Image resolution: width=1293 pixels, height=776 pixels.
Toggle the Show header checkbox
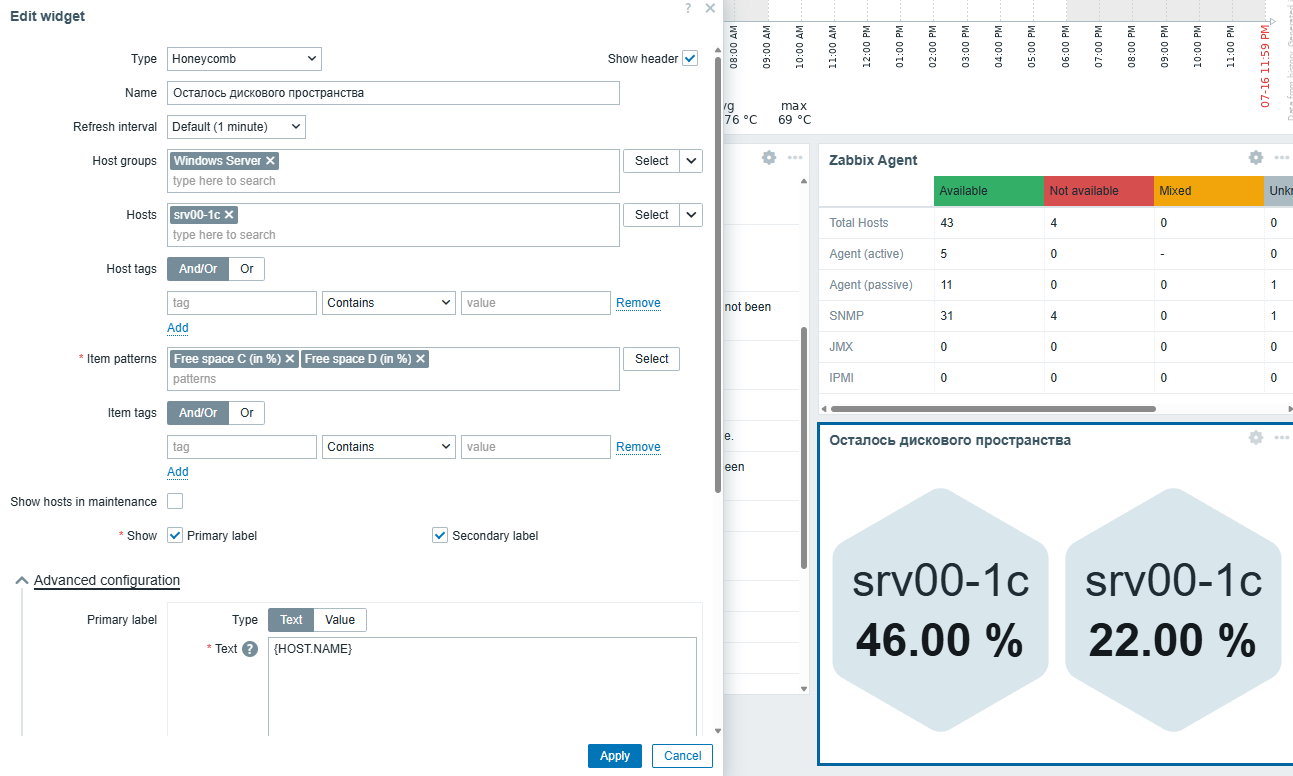pos(690,58)
